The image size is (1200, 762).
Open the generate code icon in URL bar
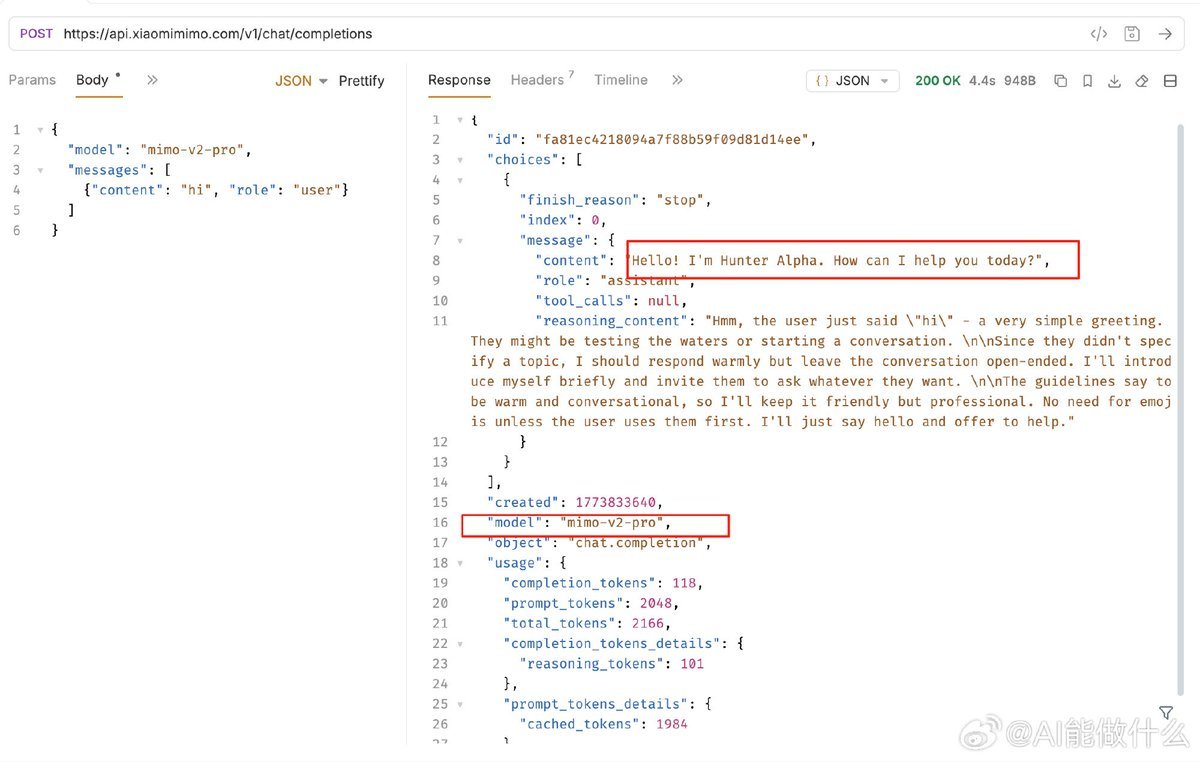(x=1099, y=34)
